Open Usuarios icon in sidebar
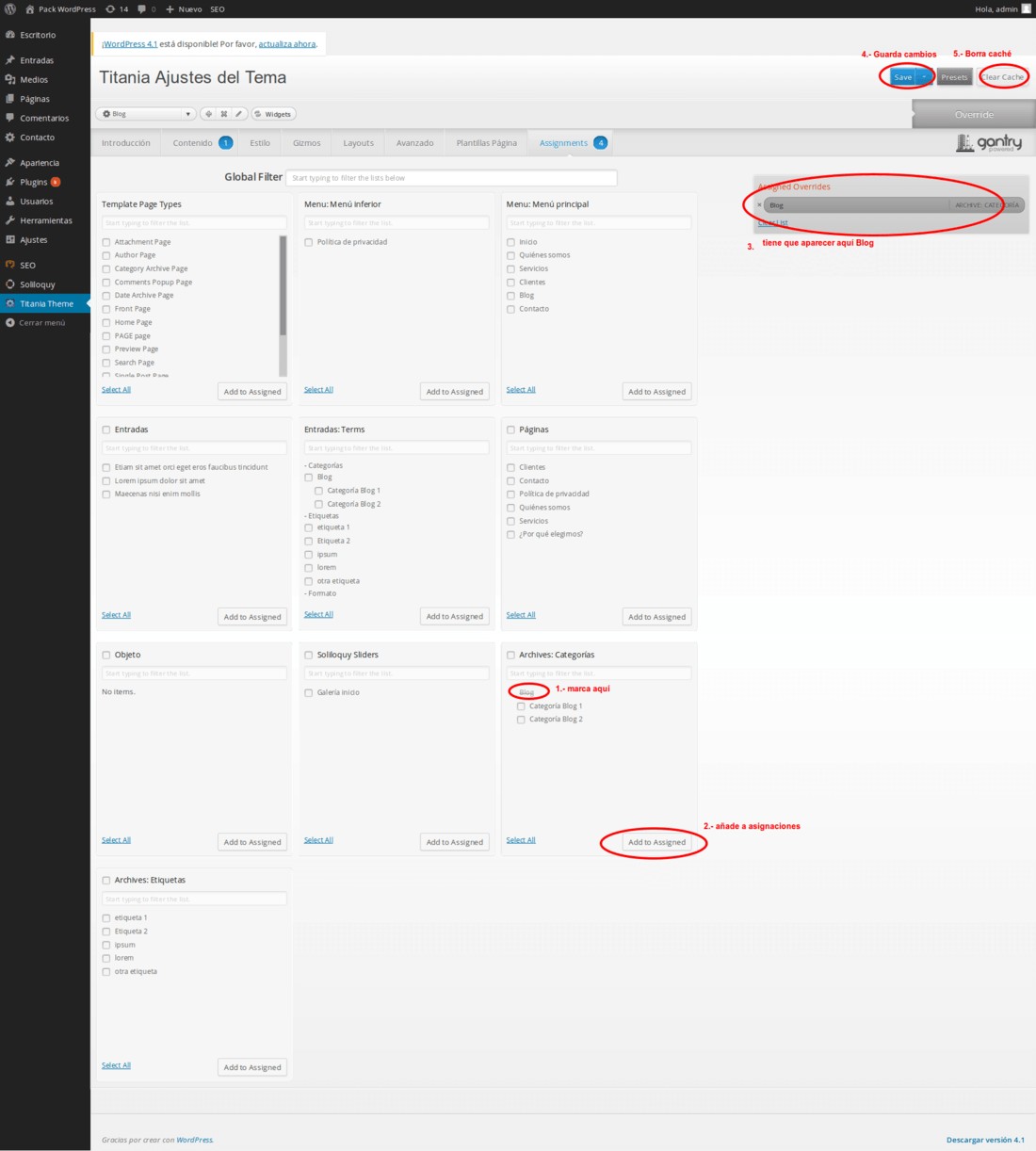The image size is (1036, 1151). 10,201
